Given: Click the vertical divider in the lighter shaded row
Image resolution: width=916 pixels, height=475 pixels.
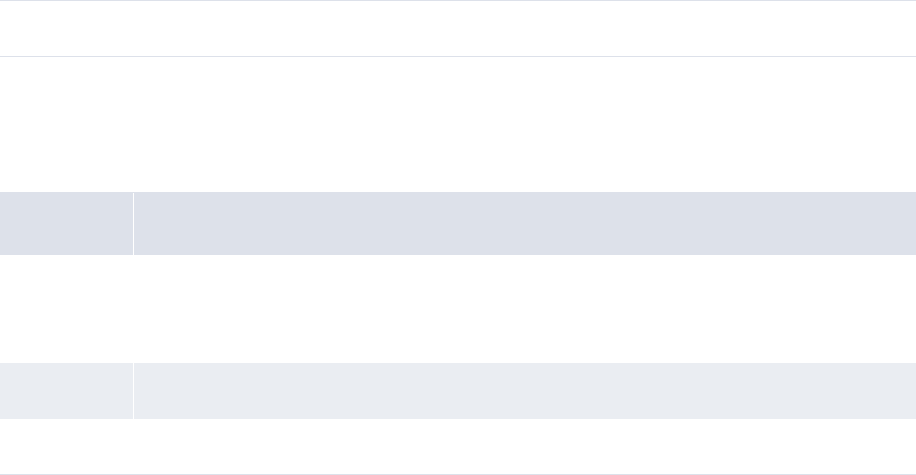Looking at the screenshot, I should pyautogui.click(x=133, y=391).
